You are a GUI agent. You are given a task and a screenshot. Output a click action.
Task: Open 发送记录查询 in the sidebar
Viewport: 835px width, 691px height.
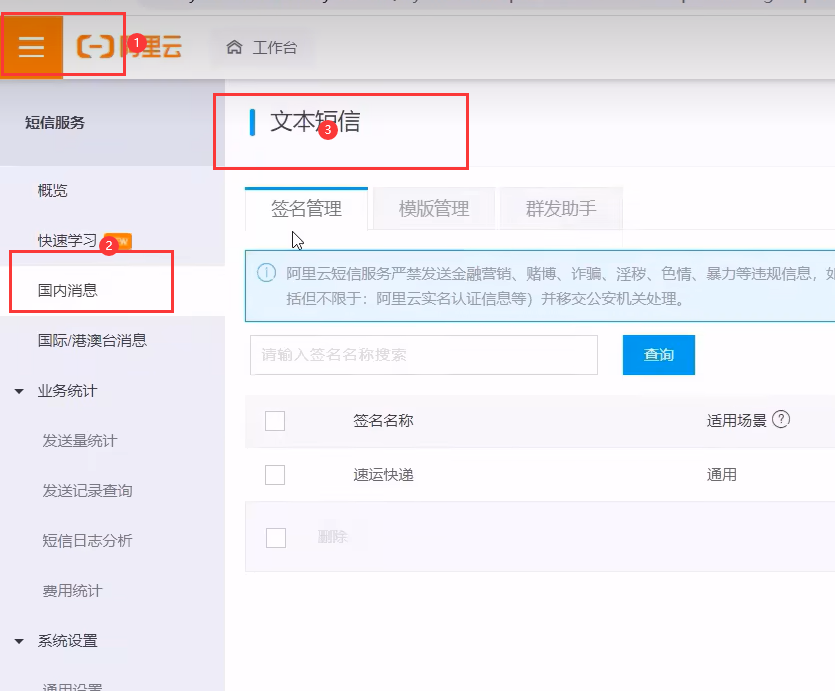click(87, 491)
